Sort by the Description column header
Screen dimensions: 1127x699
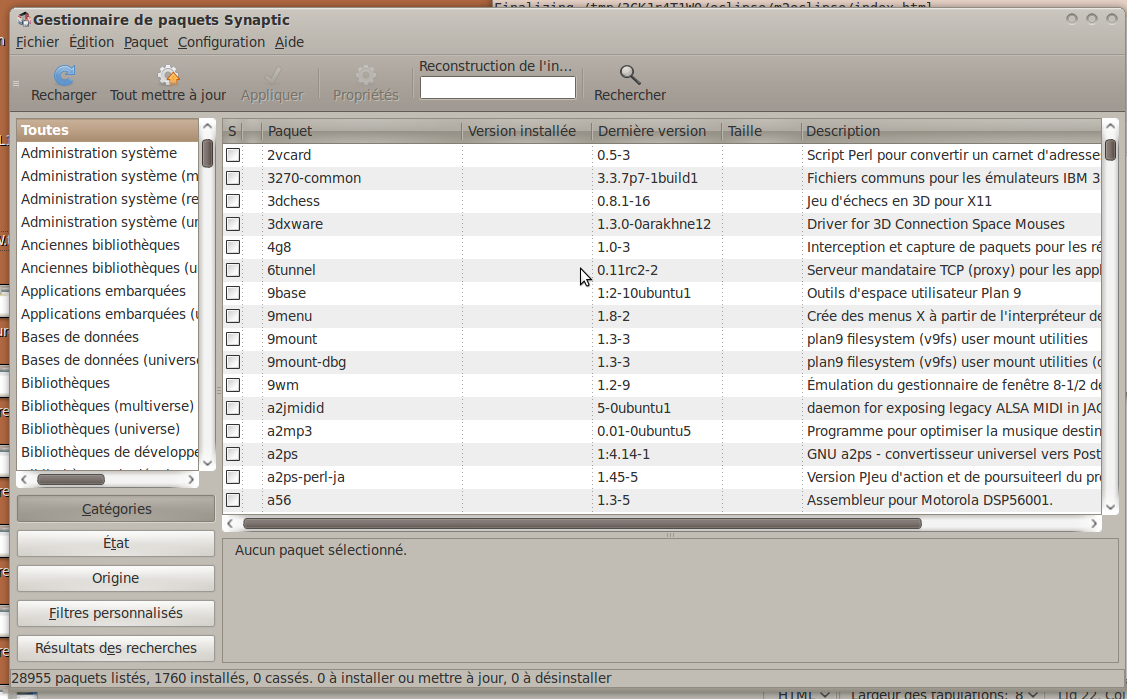pyautogui.click(x=951, y=131)
